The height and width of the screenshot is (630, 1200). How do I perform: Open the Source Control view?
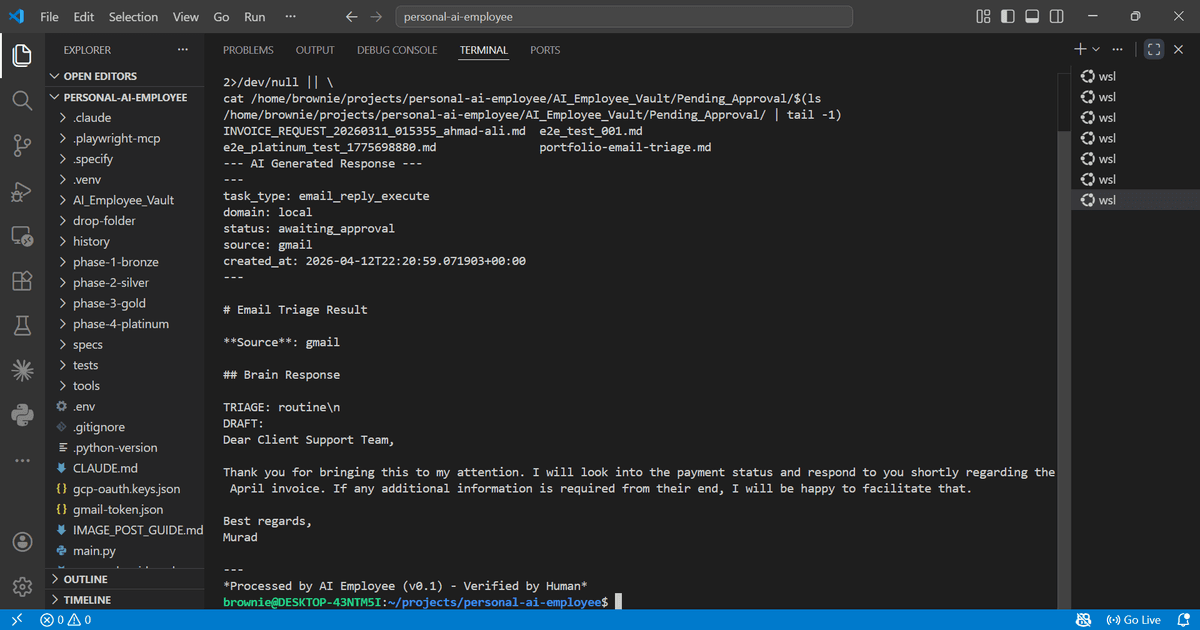[22, 146]
